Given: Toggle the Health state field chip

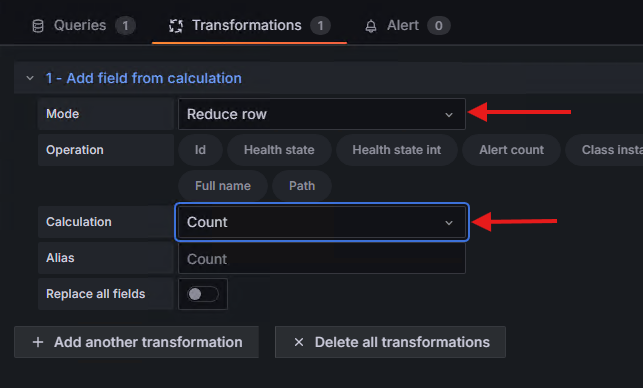Looking at the screenshot, I should (x=279, y=150).
